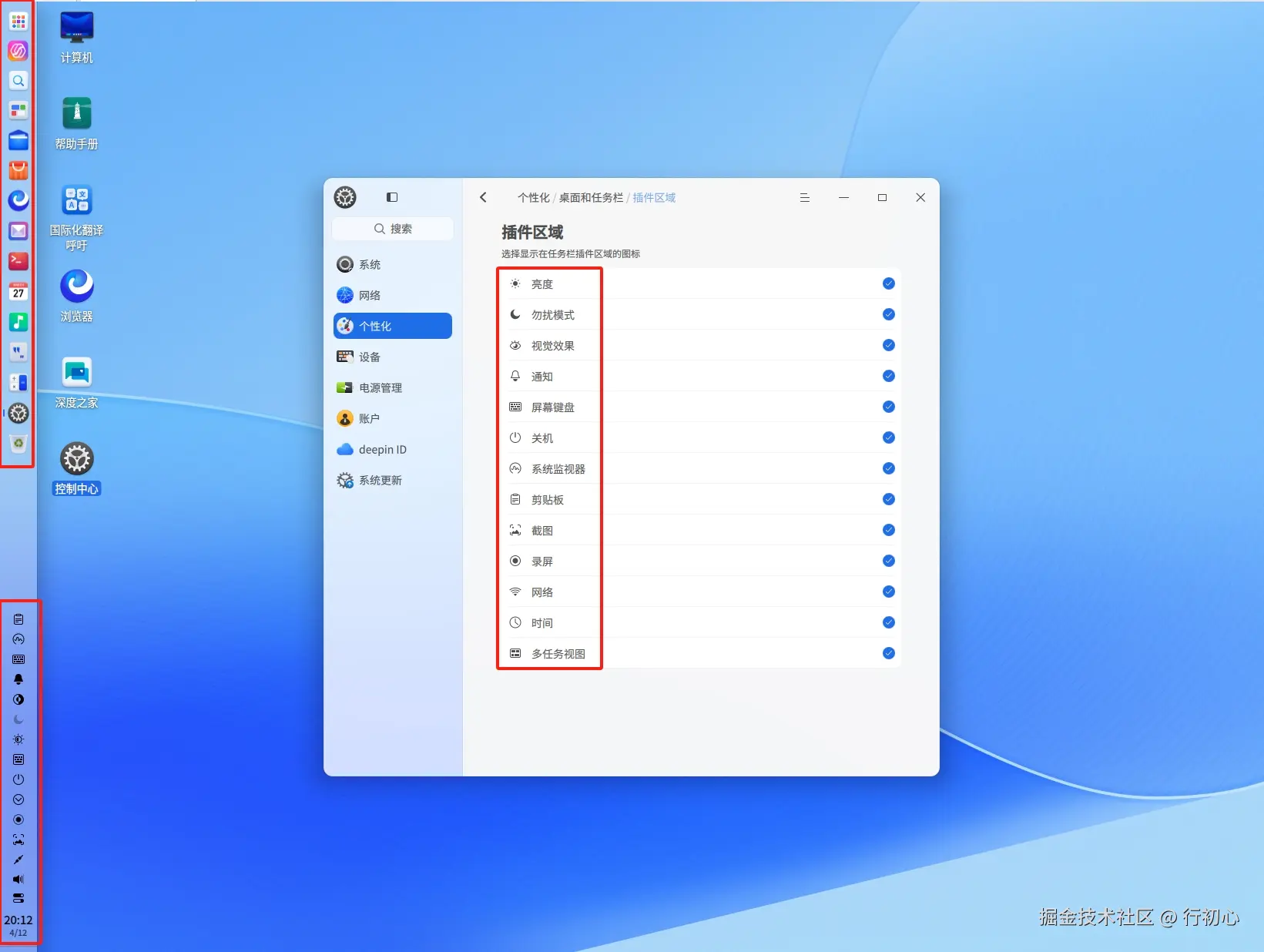
Task: Click the 桌面和任务栏 breadcrumb link
Action: click(x=591, y=198)
